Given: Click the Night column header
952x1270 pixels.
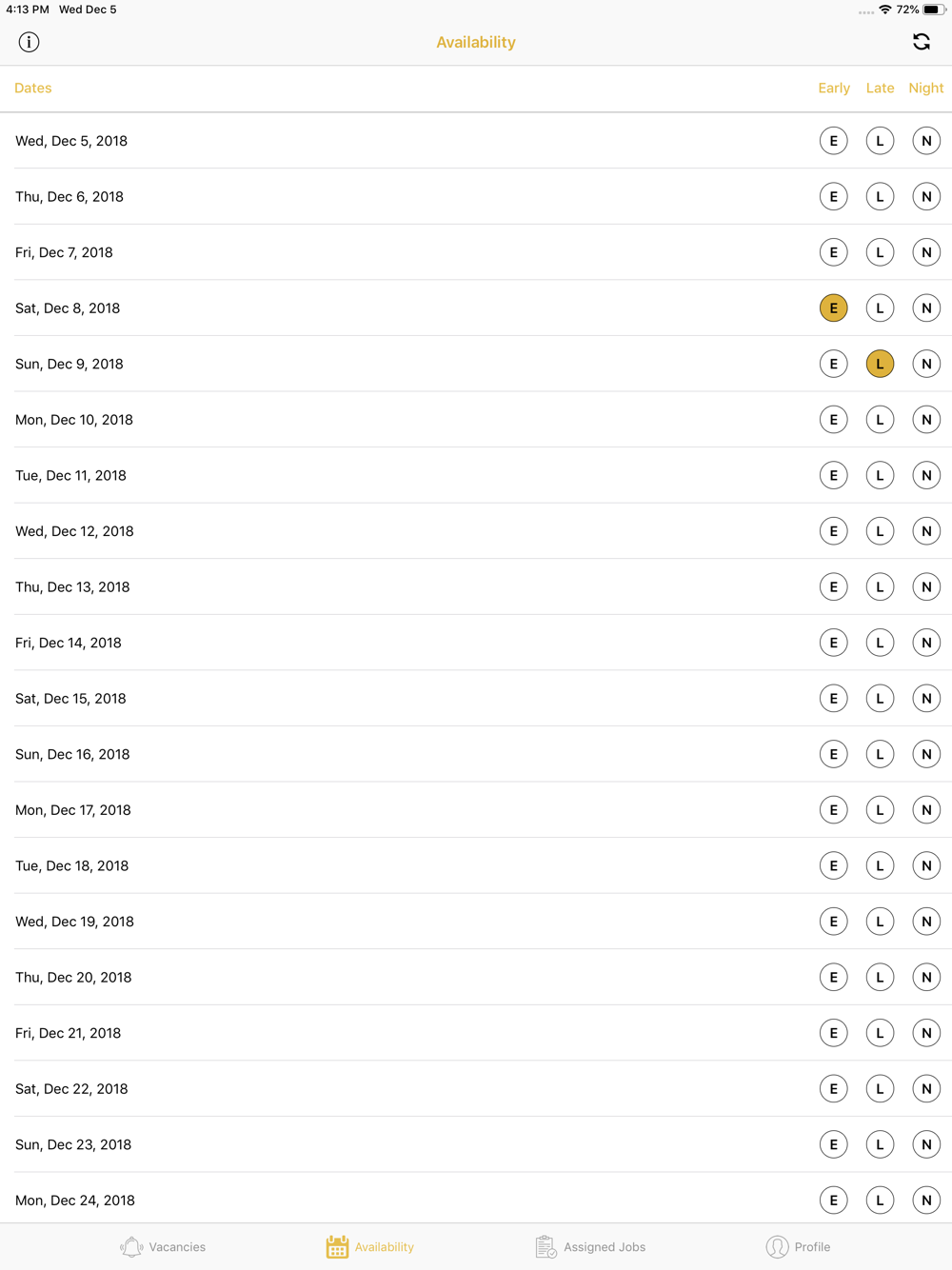Looking at the screenshot, I should click(x=925, y=89).
